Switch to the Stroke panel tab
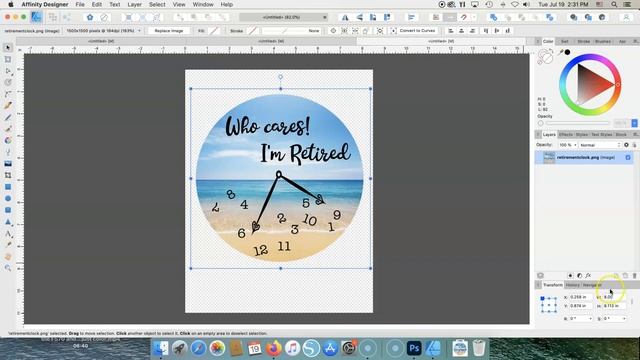 click(584, 42)
